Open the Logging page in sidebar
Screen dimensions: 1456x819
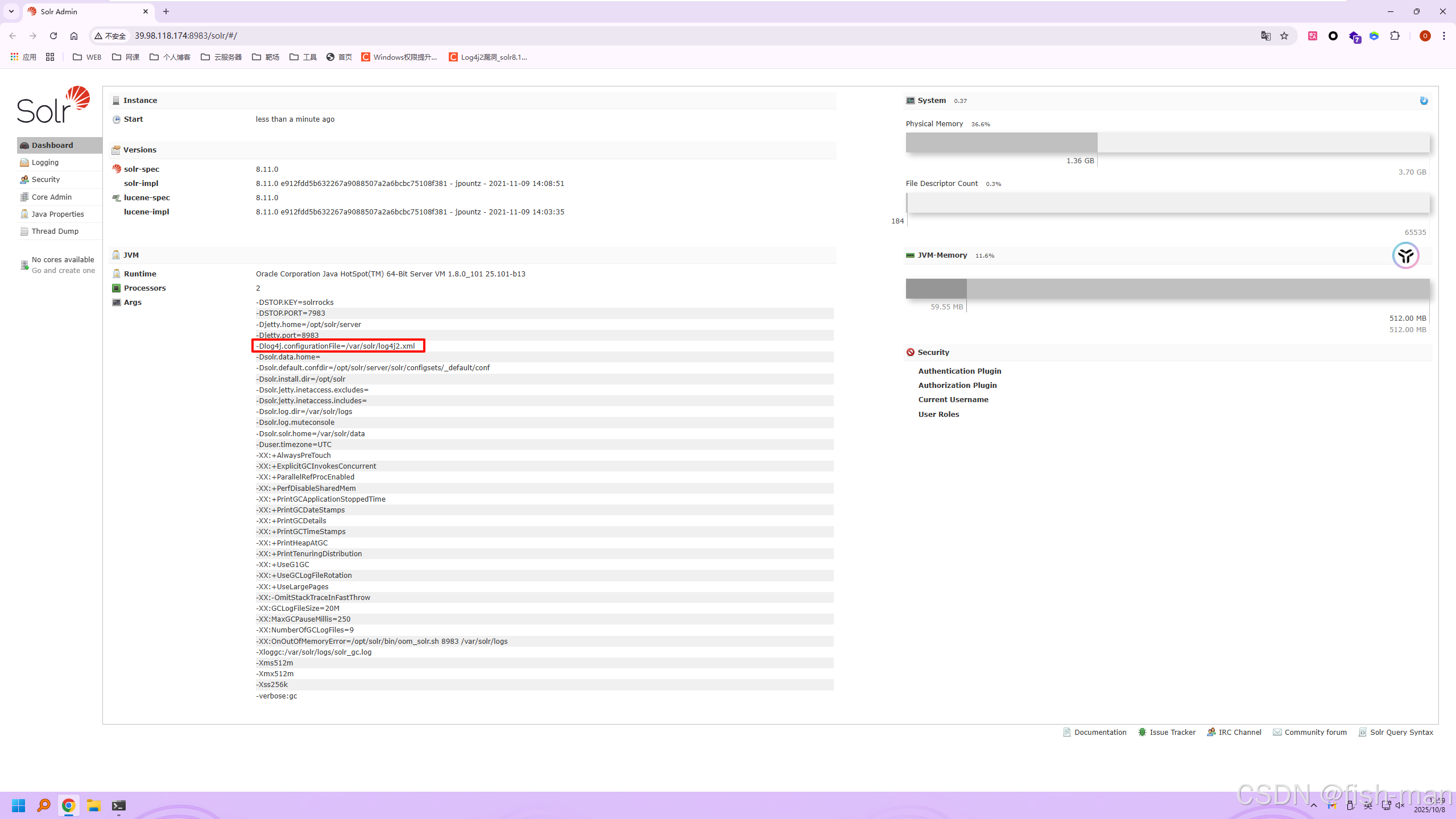point(45,163)
